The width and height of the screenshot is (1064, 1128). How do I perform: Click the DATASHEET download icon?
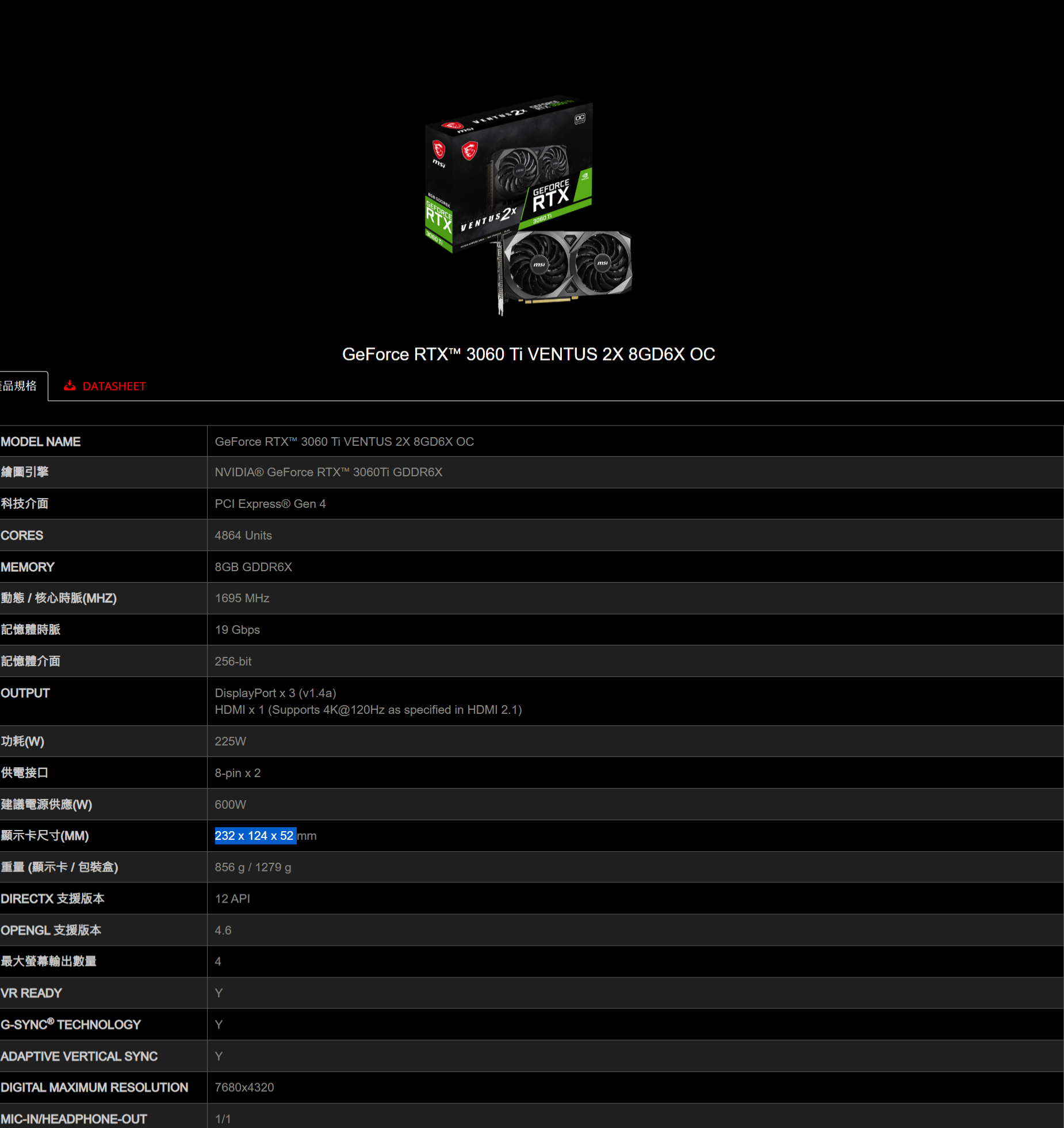(x=70, y=385)
